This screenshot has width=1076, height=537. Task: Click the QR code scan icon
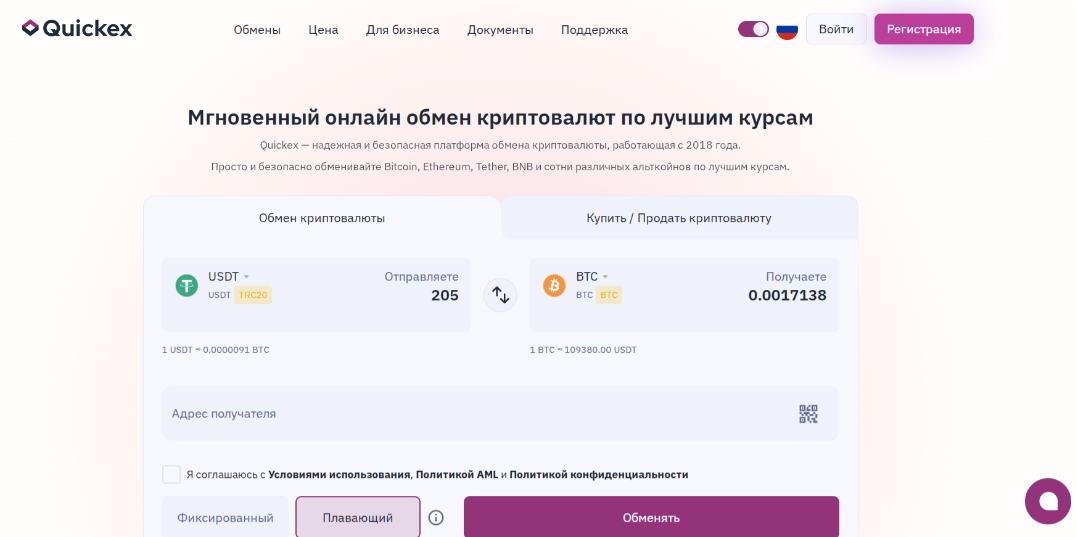tap(808, 414)
